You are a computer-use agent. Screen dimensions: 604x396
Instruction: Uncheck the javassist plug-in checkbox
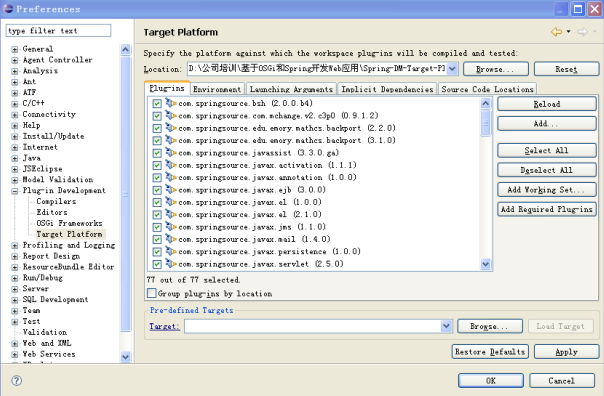pyautogui.click(x=157, y=153)
